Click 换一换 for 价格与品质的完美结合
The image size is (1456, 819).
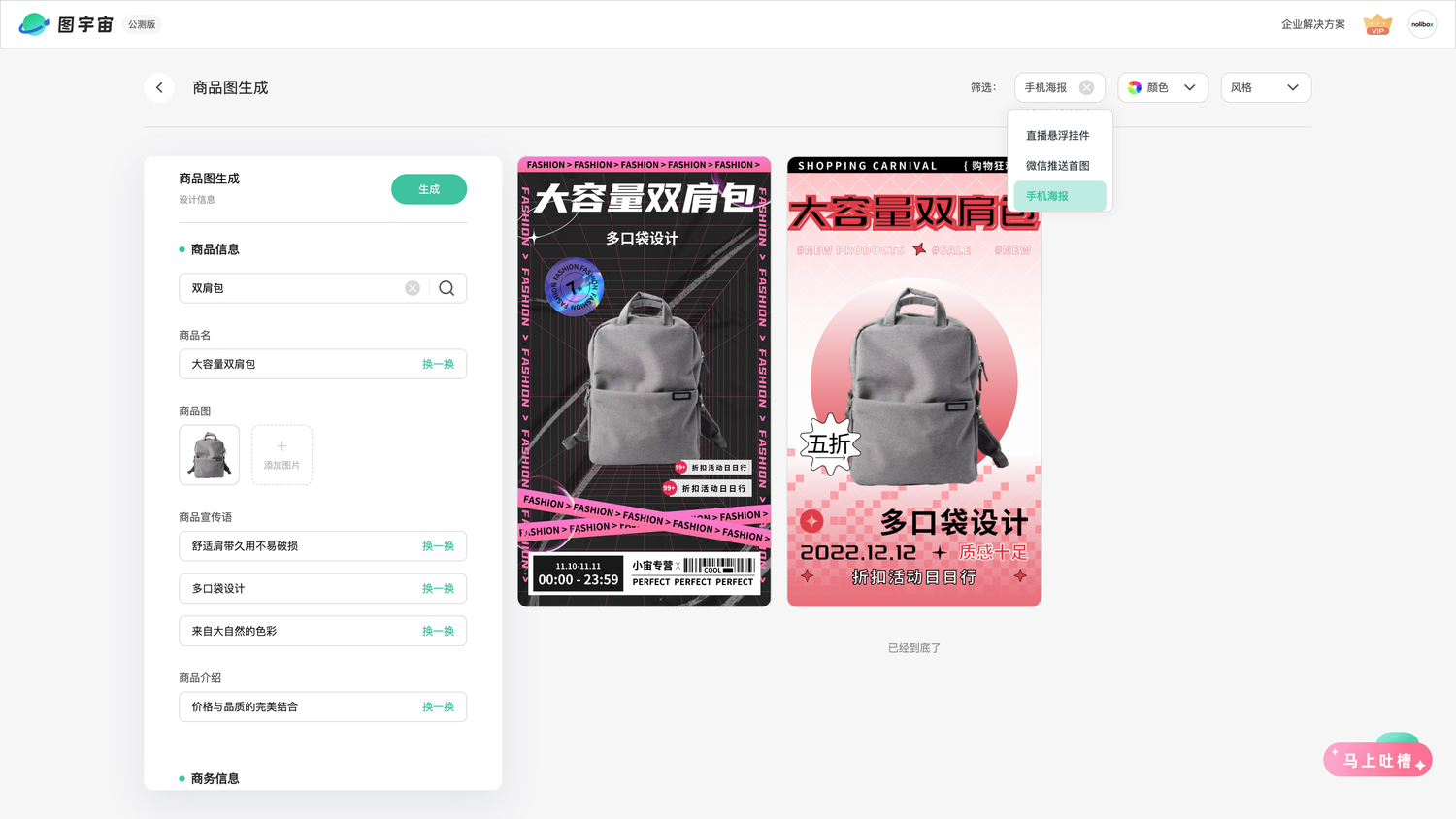[438, 706]
